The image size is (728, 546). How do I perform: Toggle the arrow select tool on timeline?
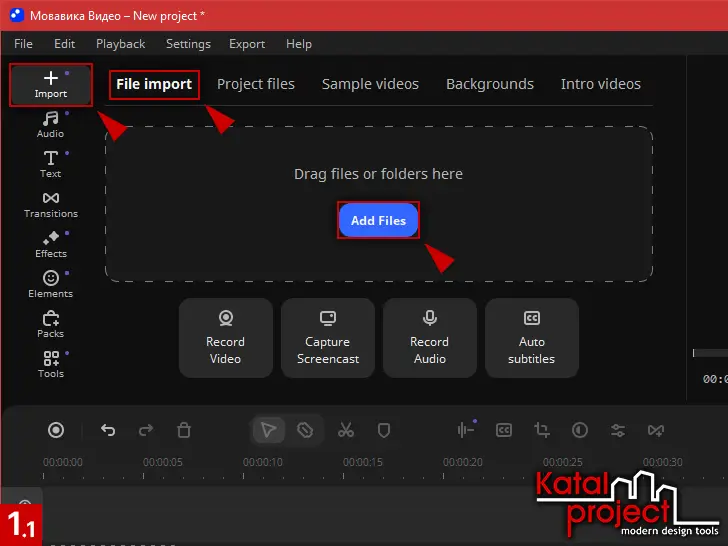click(268, 430)
